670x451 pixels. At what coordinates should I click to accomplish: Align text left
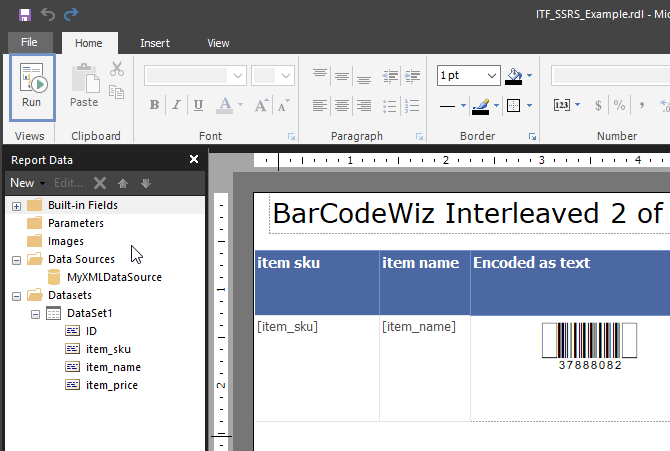(320, 105)
